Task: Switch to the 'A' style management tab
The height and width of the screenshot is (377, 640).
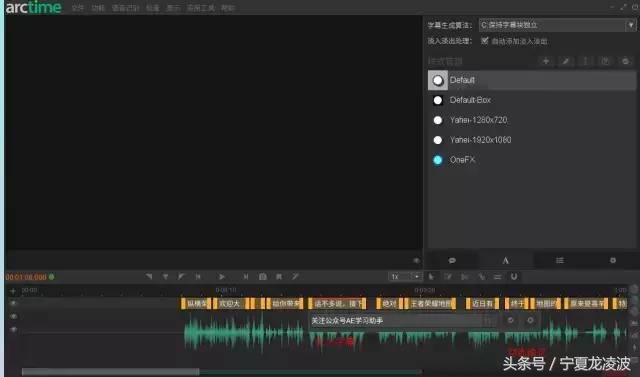Action: 505,260
